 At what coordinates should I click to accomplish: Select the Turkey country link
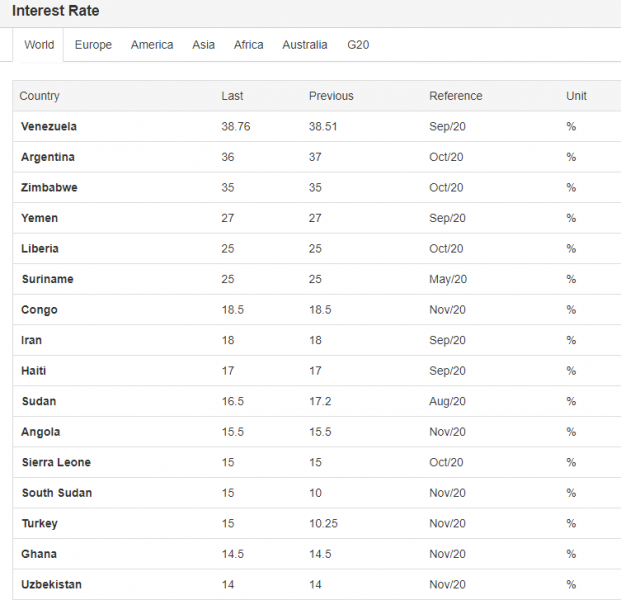(39, 523)
